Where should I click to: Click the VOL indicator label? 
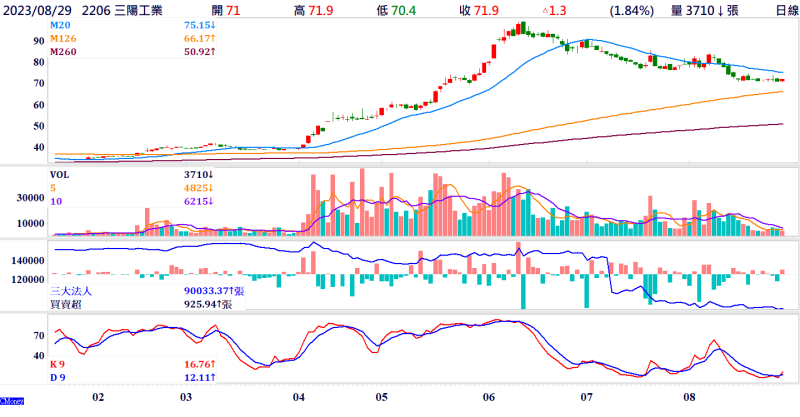[x=62, y=172]
